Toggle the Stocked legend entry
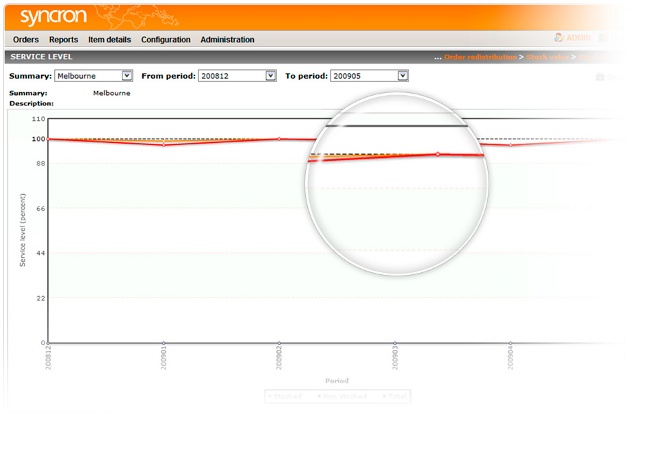This screenshot has width=650, height=450. pos(285,397)
